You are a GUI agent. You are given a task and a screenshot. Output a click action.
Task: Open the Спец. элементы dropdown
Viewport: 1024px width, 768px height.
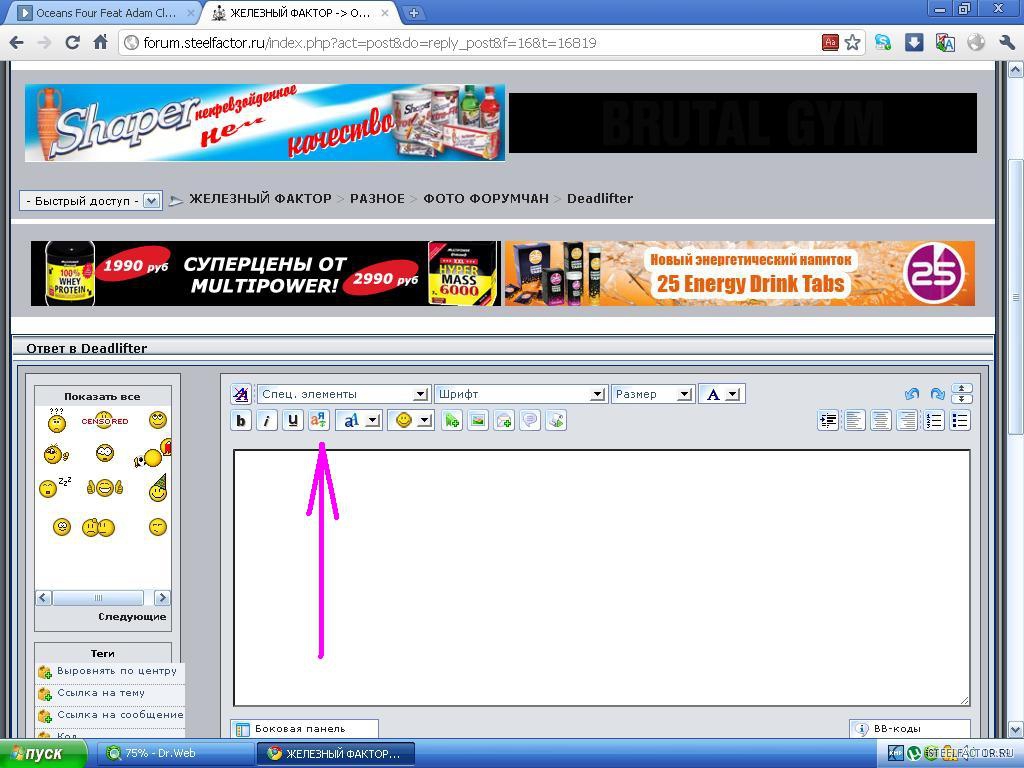pyautogui.click(x=344, y=394)
